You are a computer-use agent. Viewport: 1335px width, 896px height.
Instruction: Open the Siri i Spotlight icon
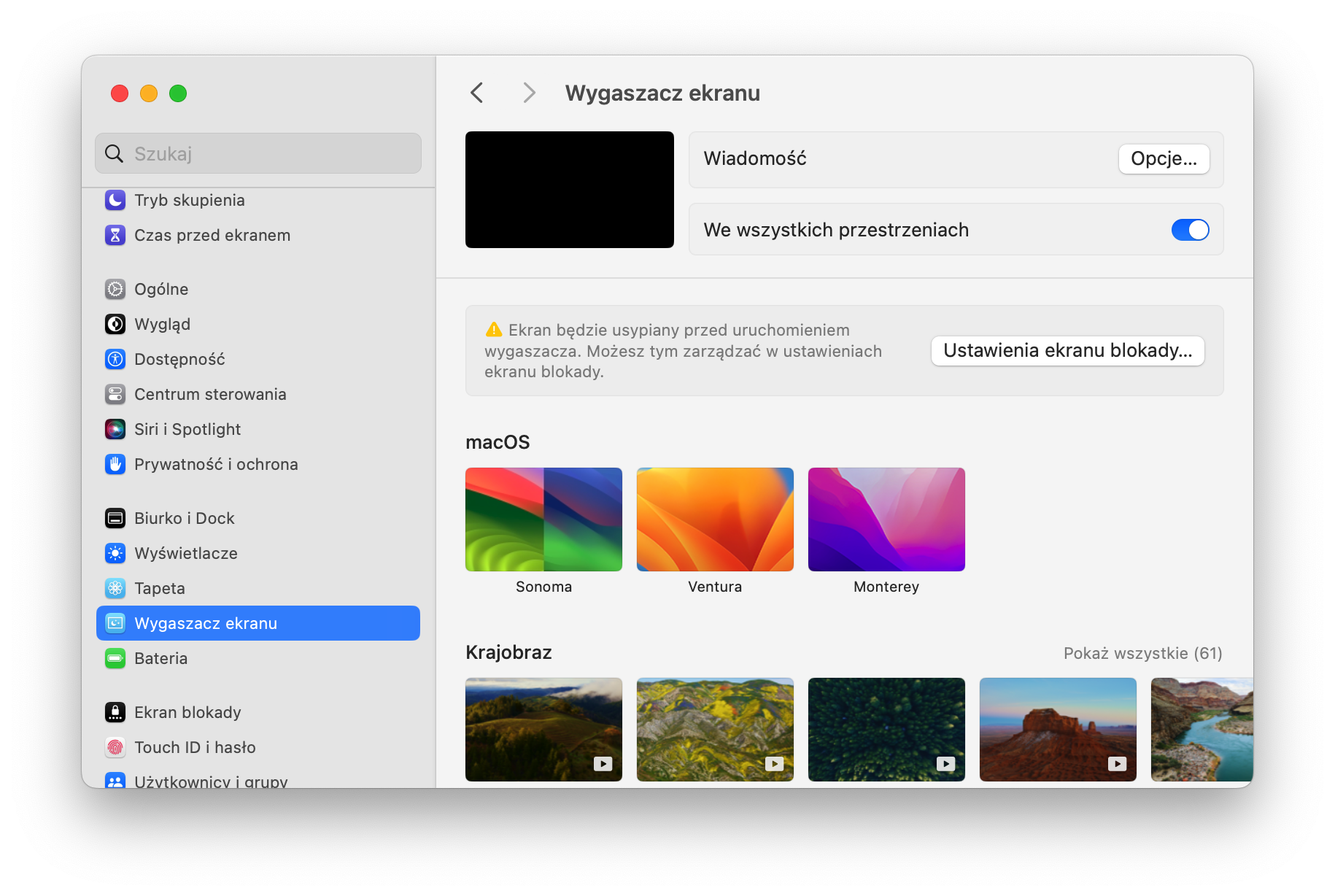[x=115, y=429]
